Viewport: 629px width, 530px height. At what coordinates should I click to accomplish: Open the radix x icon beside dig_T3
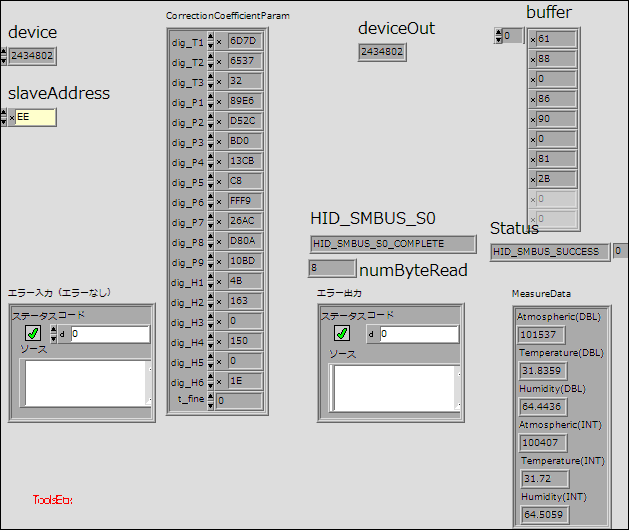tap(219, 82)
